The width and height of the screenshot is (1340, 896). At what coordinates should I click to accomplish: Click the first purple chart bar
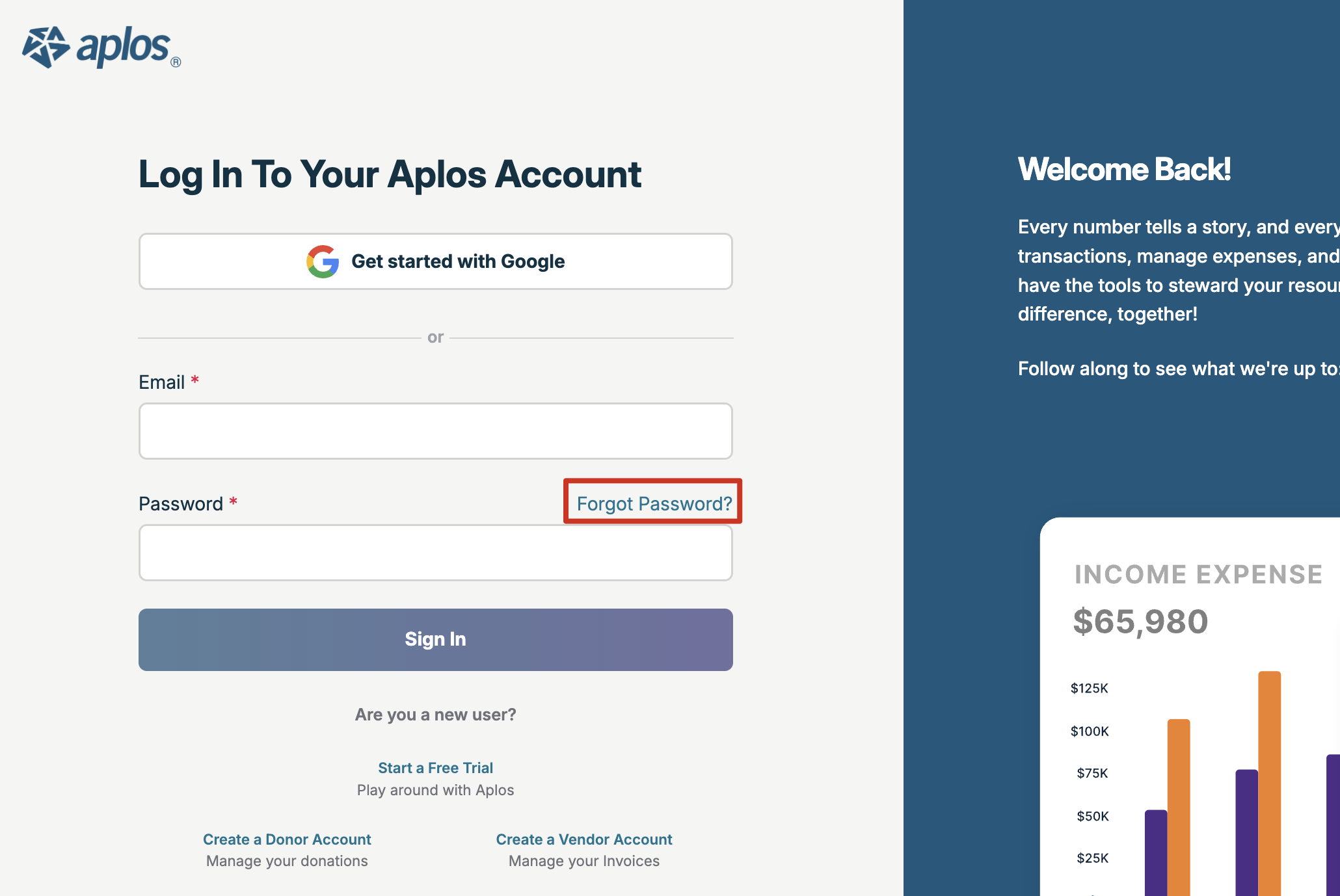pos(1156,852)
